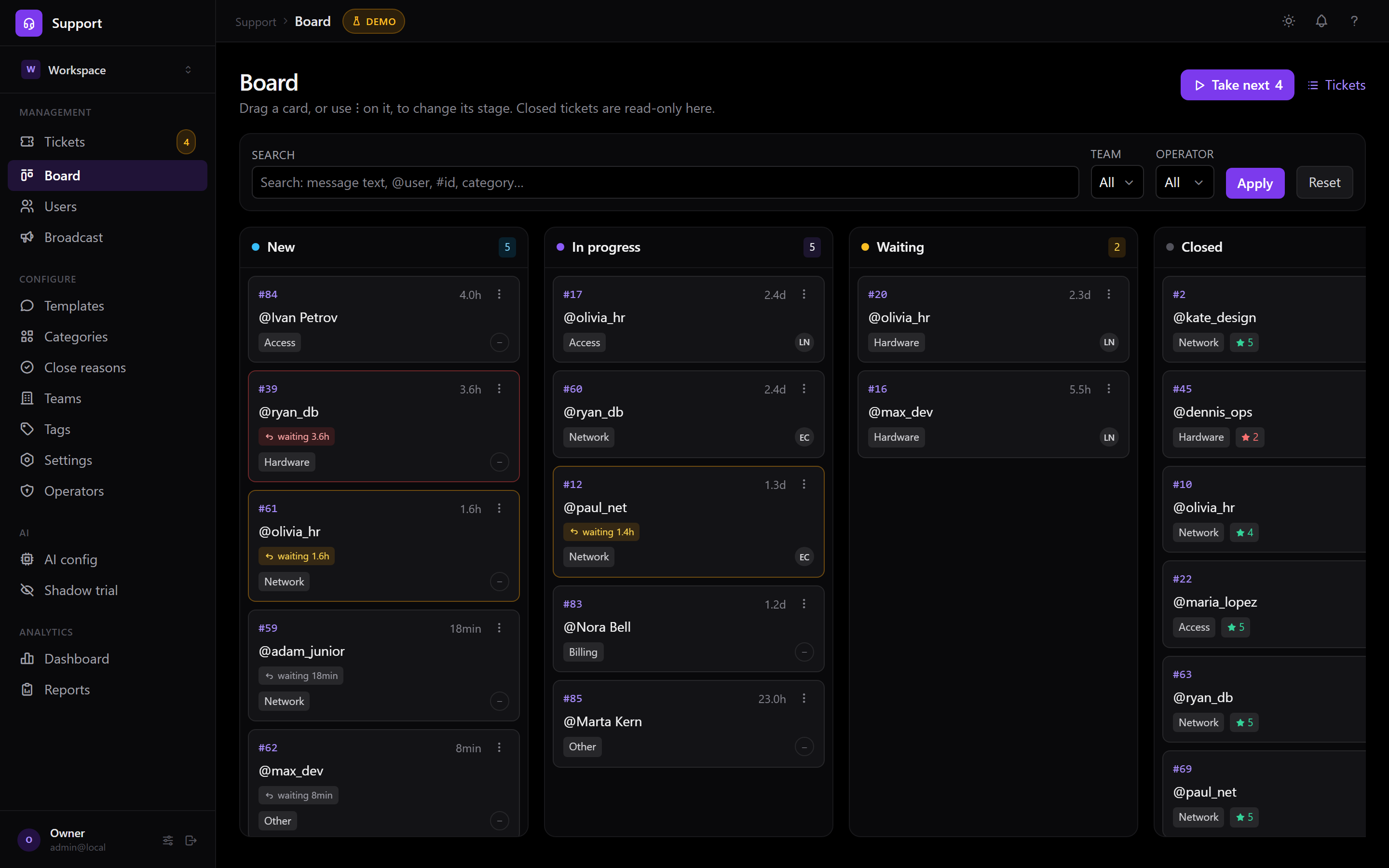Click the Owner profile avatar
This screenshot has height=868, width=1389.
click(29, 840)
